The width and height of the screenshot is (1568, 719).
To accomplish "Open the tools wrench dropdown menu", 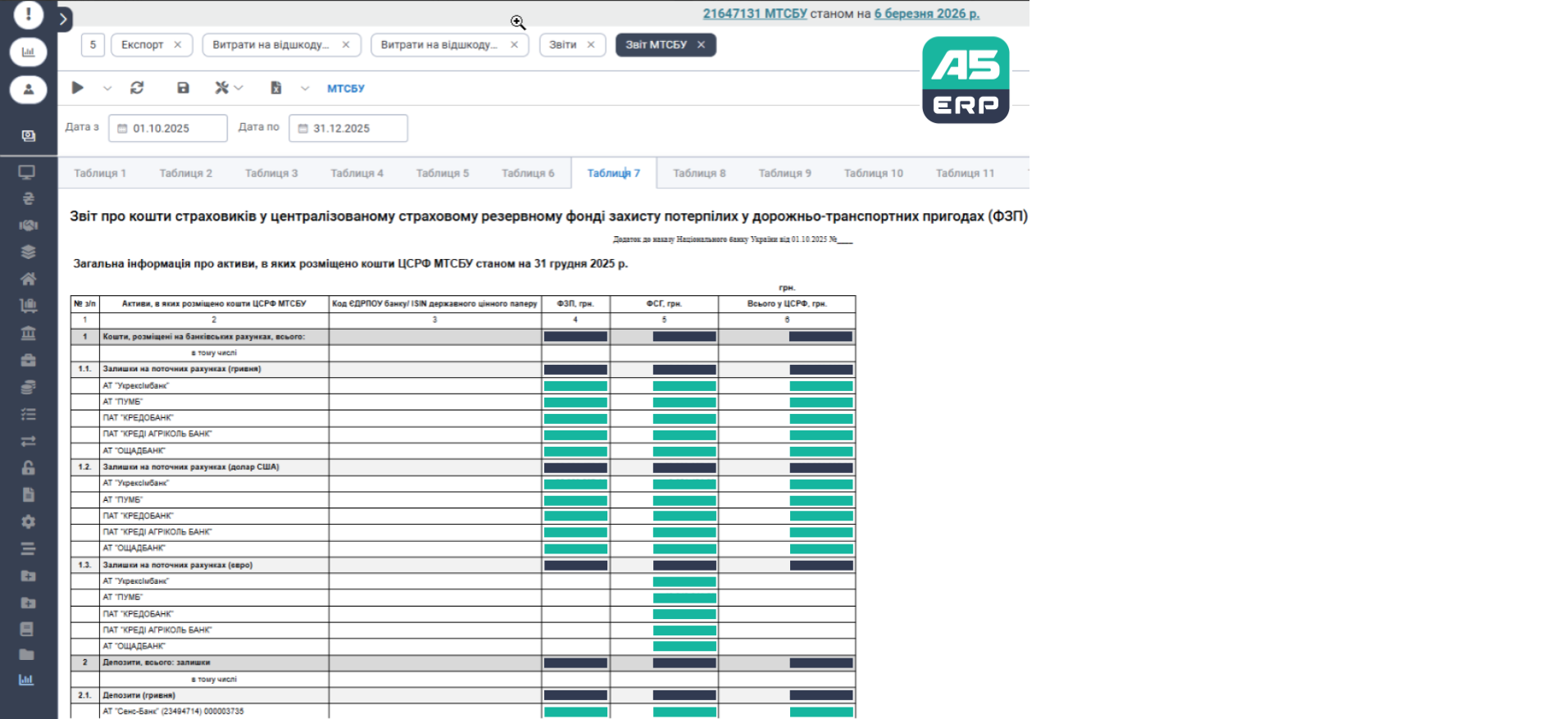I will 229,88.
